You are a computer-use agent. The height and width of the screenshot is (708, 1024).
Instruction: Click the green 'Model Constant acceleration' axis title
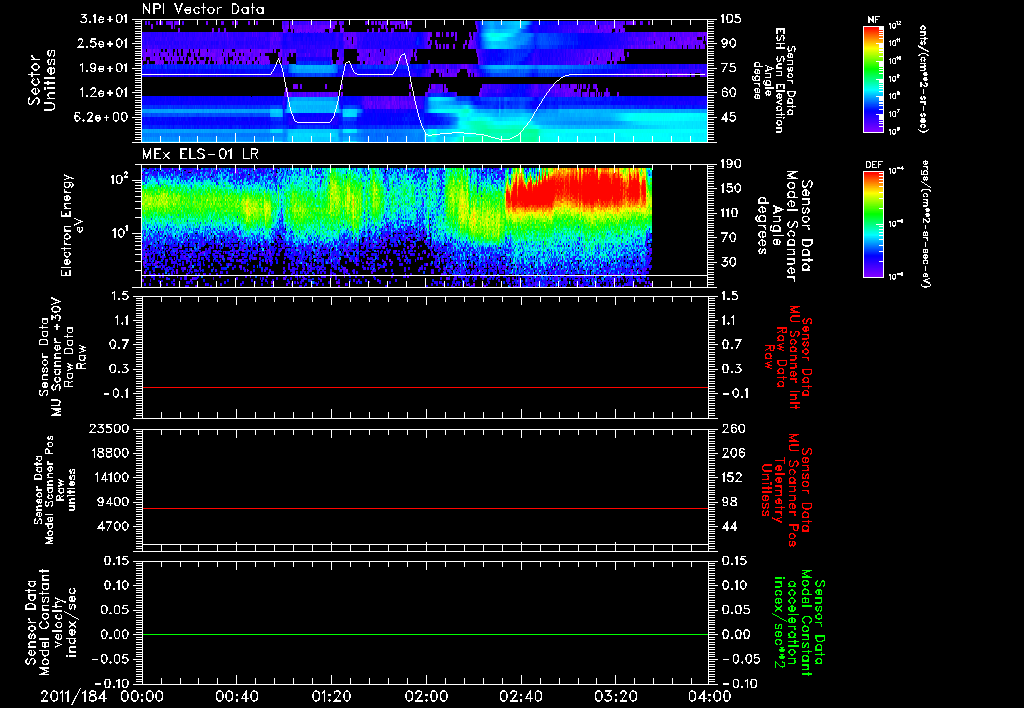799,622
